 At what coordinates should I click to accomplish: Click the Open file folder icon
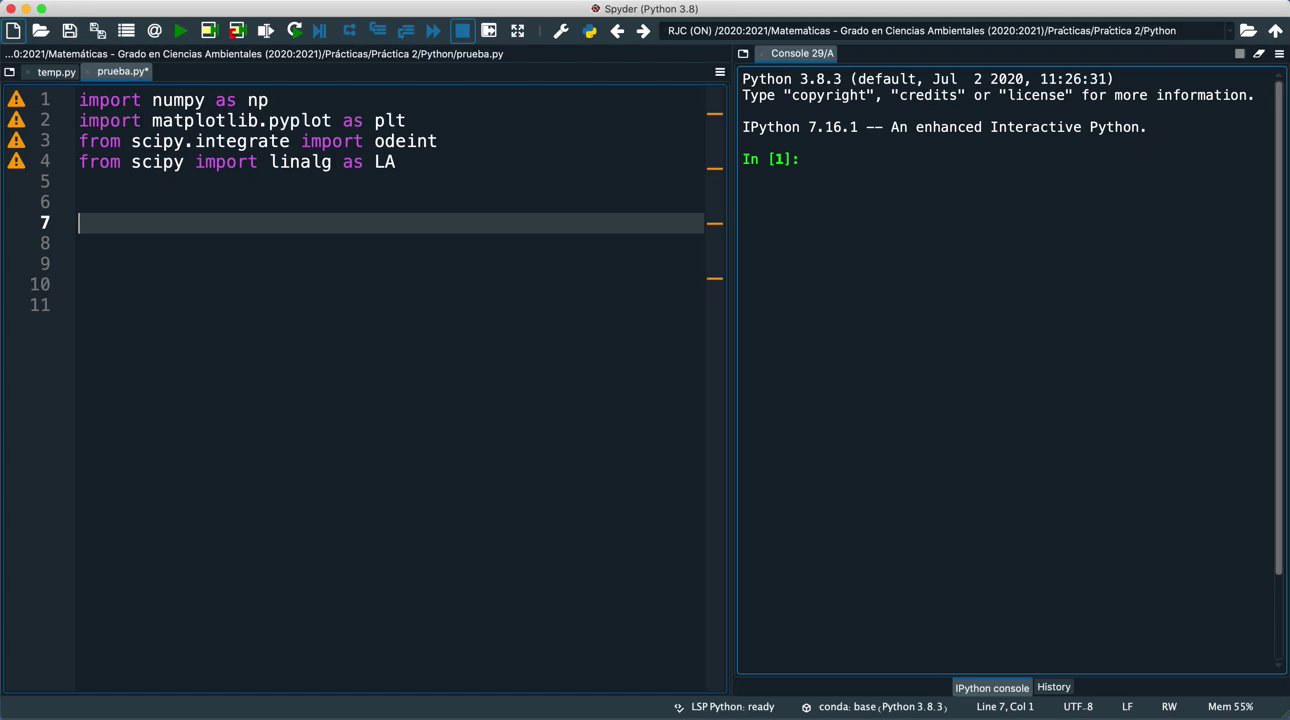click(41, 31)
